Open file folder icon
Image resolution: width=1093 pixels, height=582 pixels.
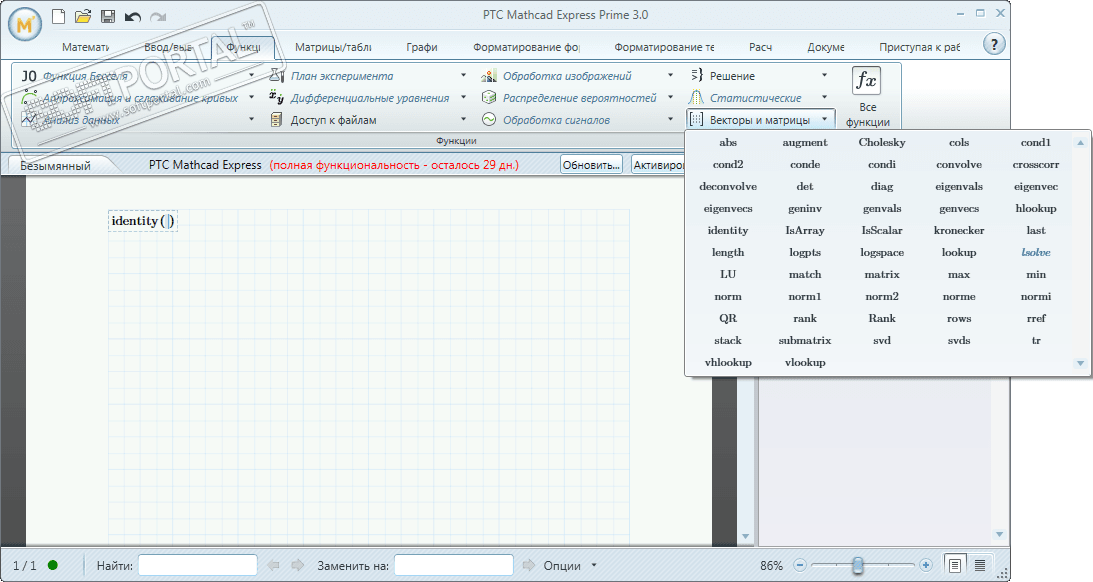pyautogui.click(x=83, y=16)
